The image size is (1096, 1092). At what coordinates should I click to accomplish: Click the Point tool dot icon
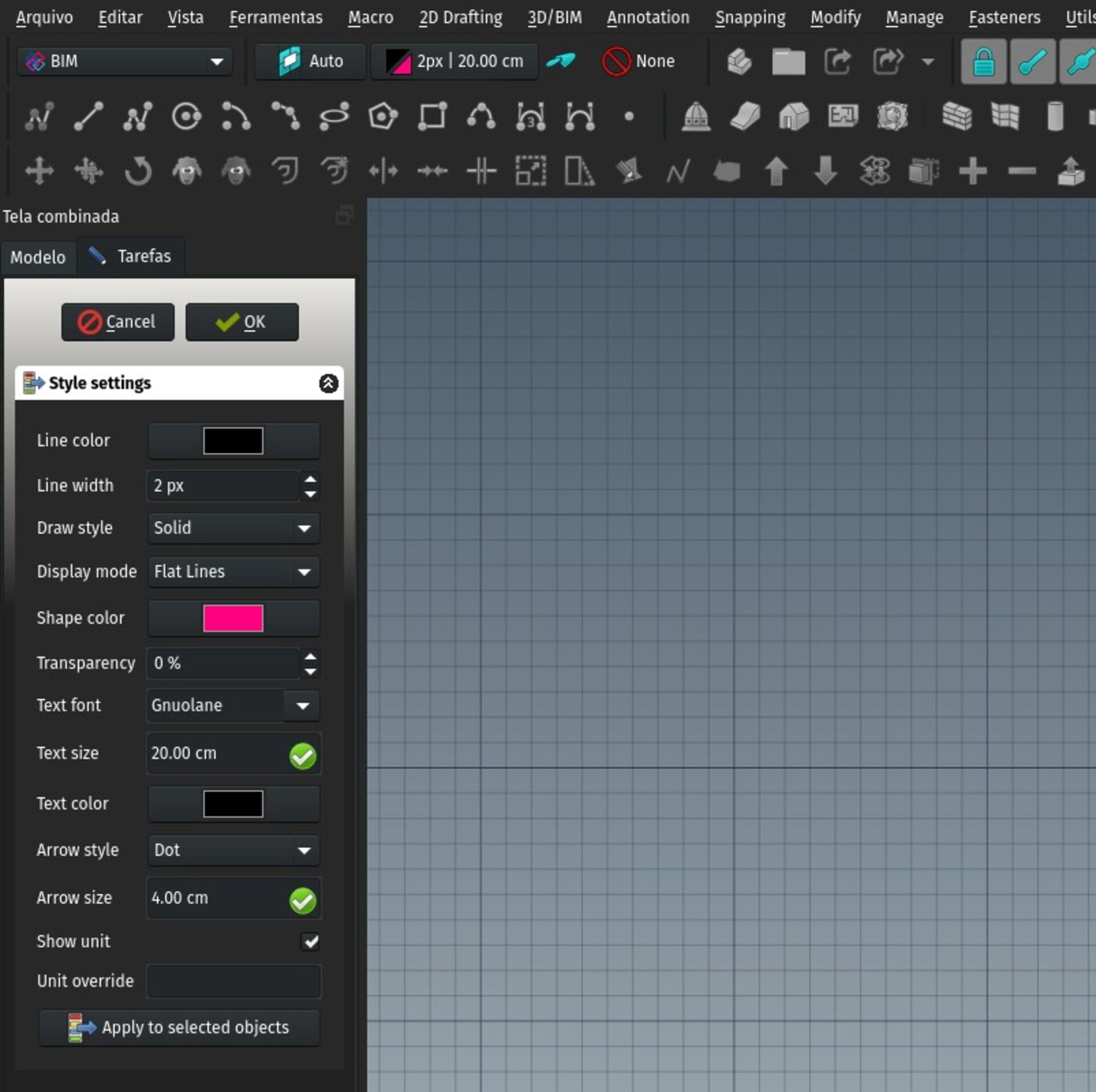pos(628,116)
